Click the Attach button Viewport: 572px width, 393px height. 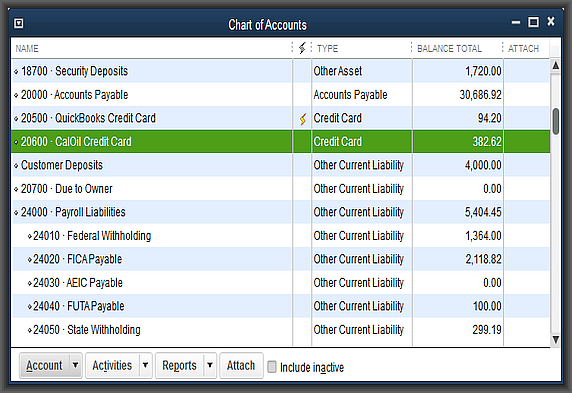(x=241, y=365)
